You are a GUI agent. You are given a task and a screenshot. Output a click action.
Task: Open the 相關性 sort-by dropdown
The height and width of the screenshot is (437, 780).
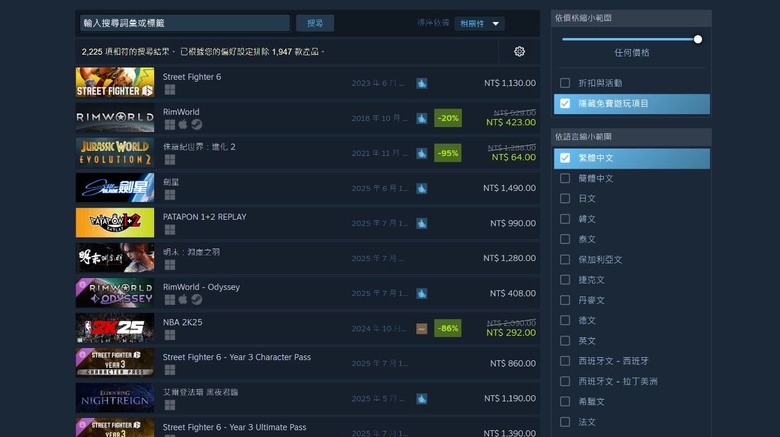(480, 23)
